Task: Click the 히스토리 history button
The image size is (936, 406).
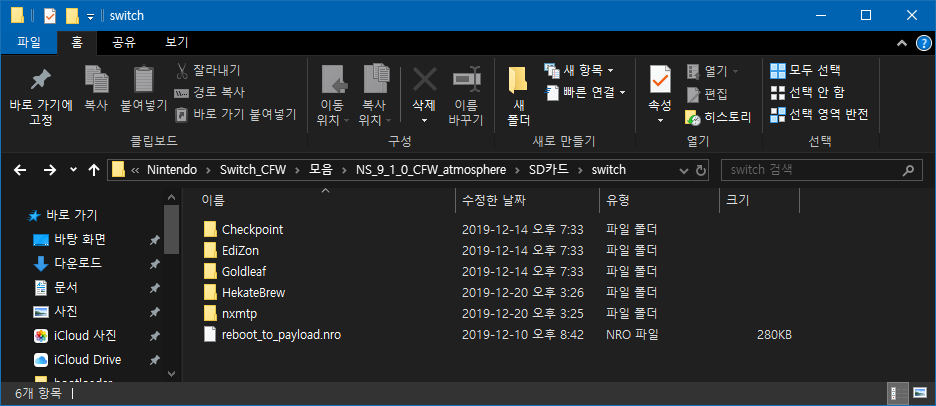Action: (718, 117)
